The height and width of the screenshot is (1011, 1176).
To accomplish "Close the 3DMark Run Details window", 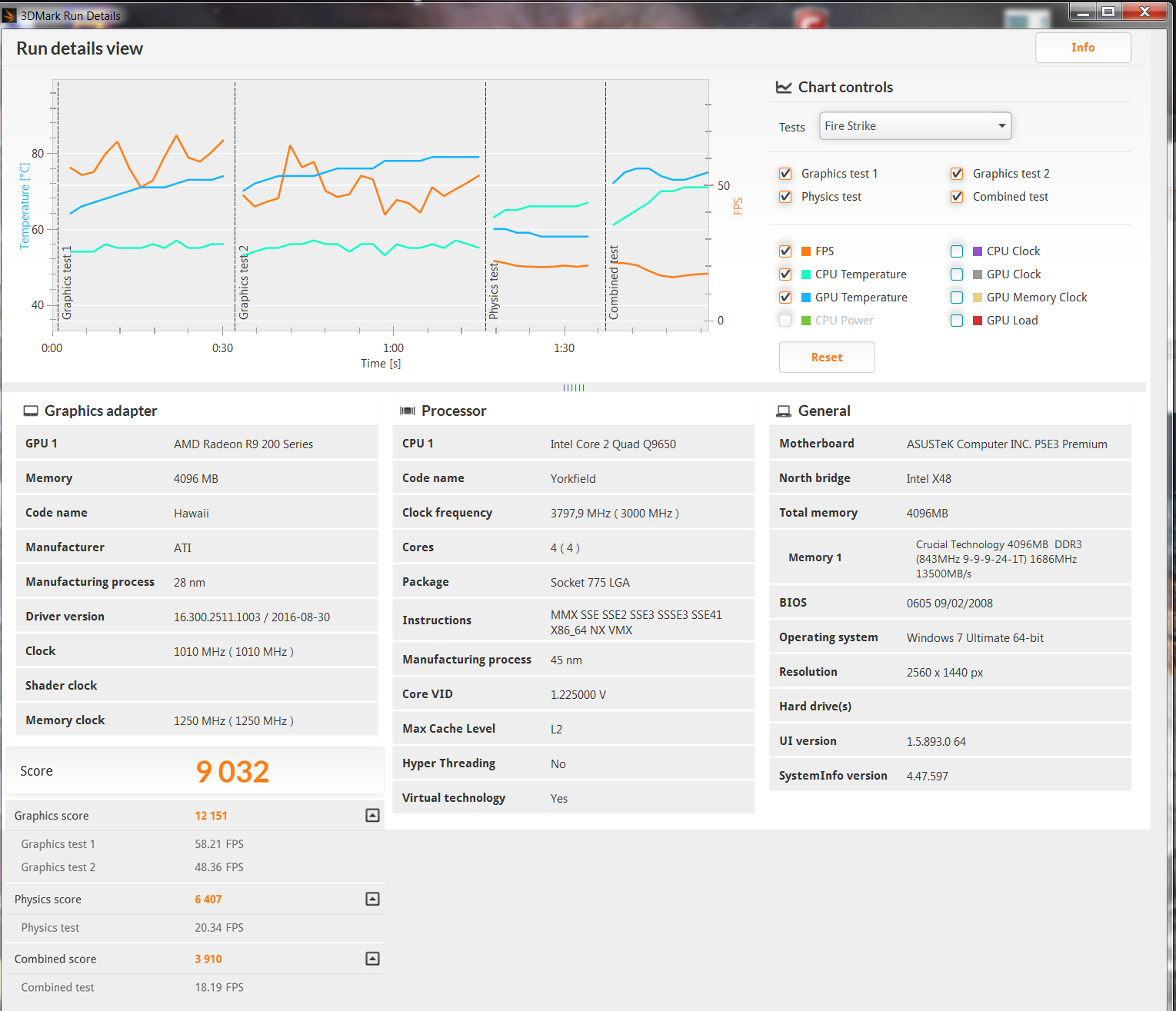I will click(1144, 12).
